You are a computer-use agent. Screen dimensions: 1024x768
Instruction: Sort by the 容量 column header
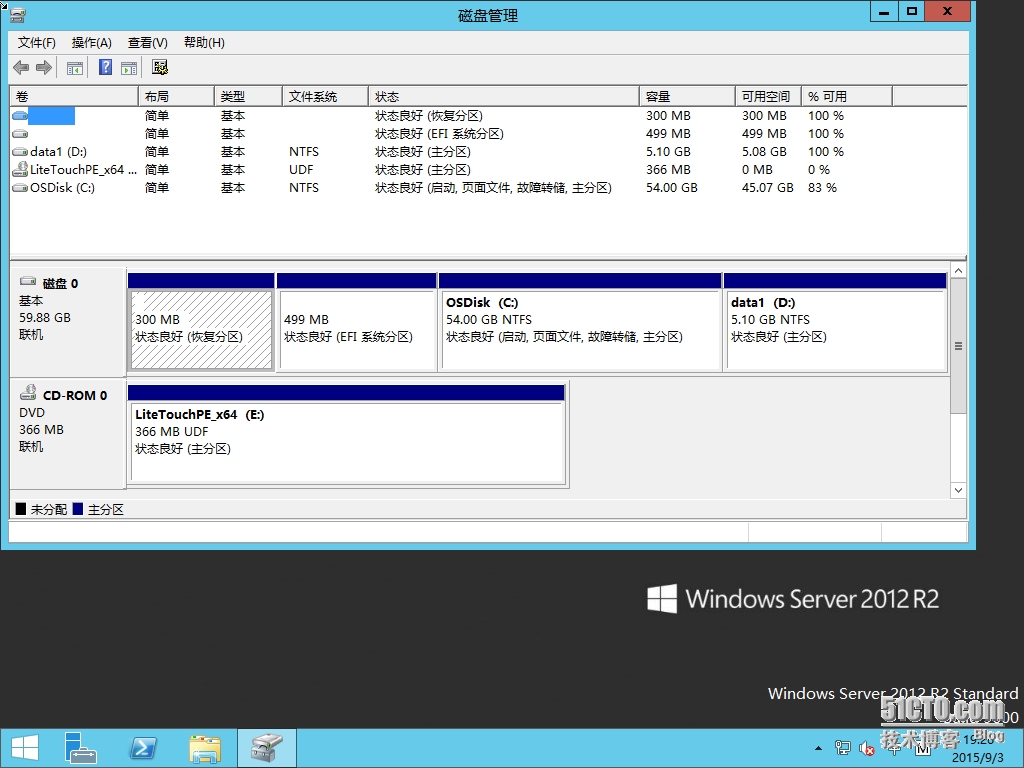(687, 97)
